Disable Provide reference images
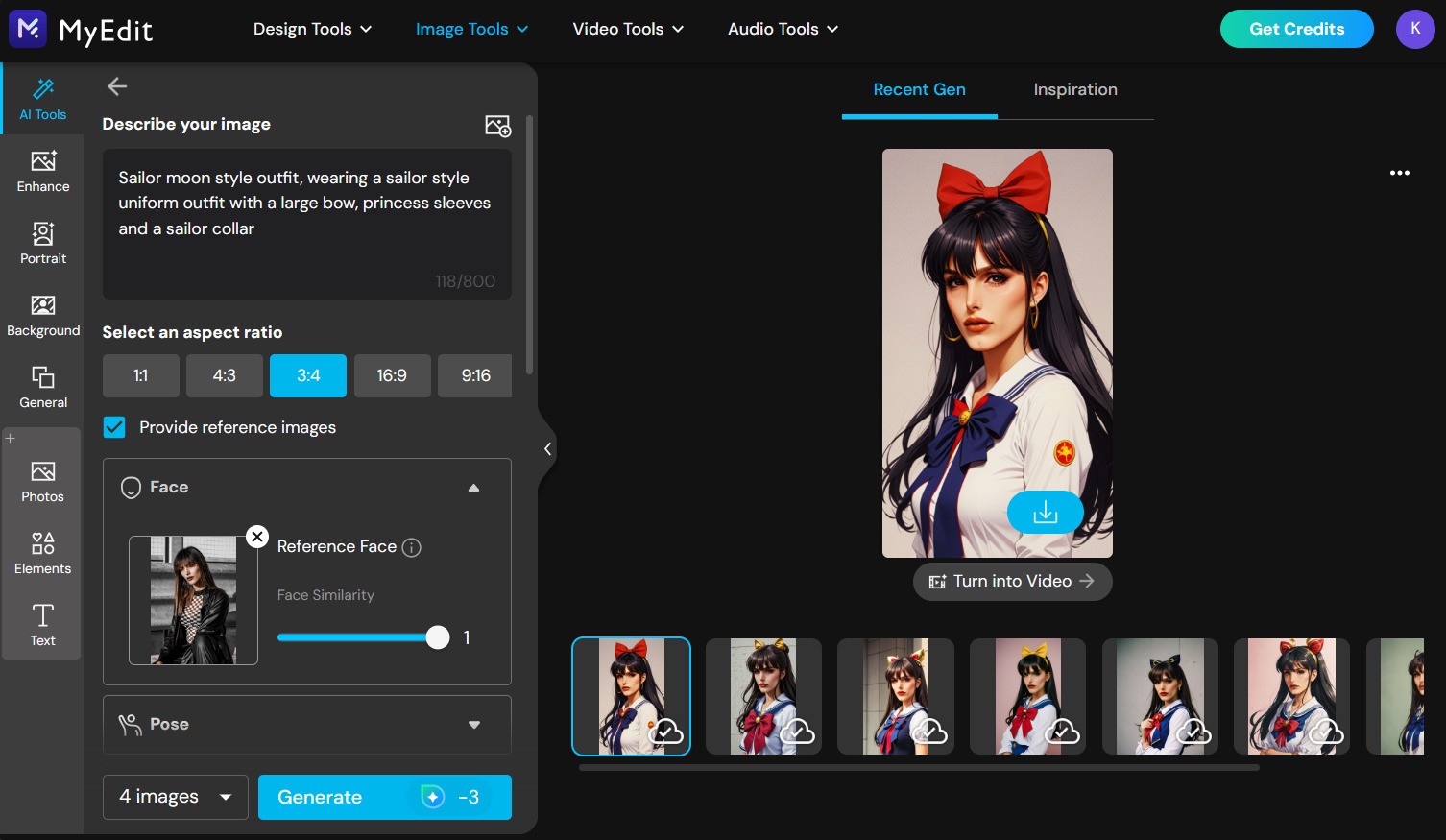 click(114, 426)
